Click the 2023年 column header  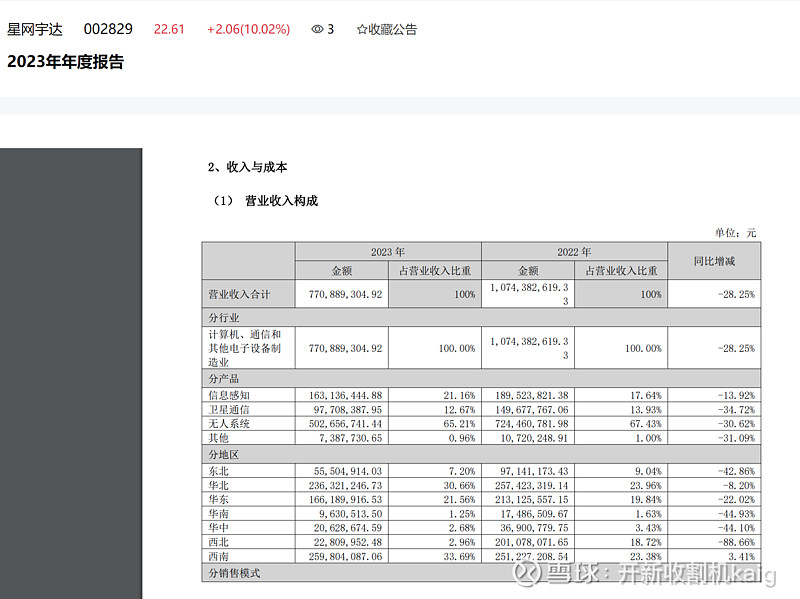[x=386, y=249]
